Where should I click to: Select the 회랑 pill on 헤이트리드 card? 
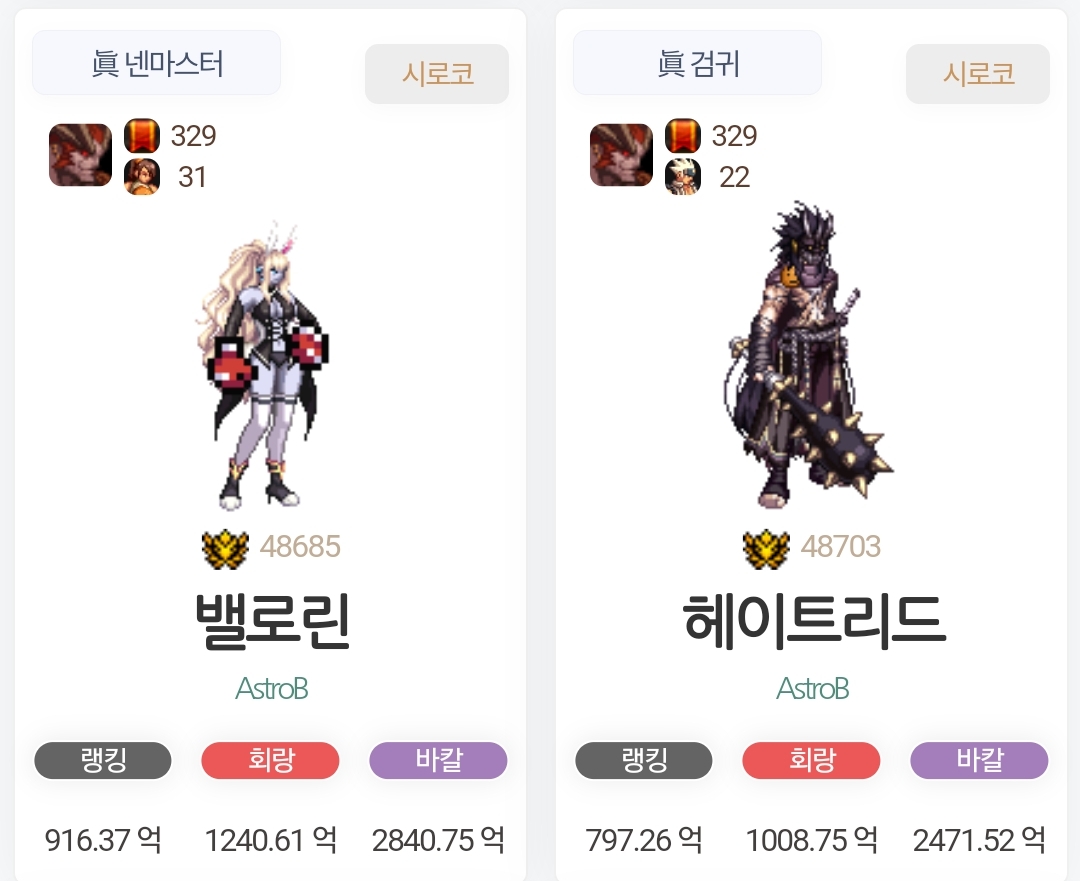pyautogui.click(x=811, y=760)
